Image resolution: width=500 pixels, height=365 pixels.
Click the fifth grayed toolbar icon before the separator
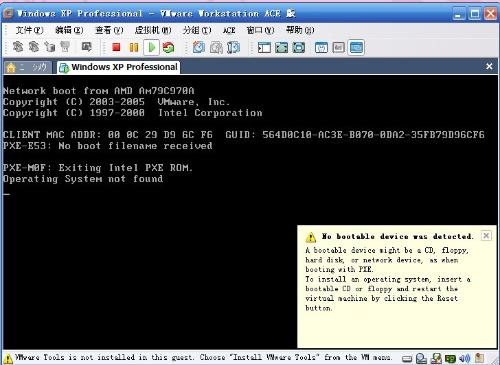point(87,47)
